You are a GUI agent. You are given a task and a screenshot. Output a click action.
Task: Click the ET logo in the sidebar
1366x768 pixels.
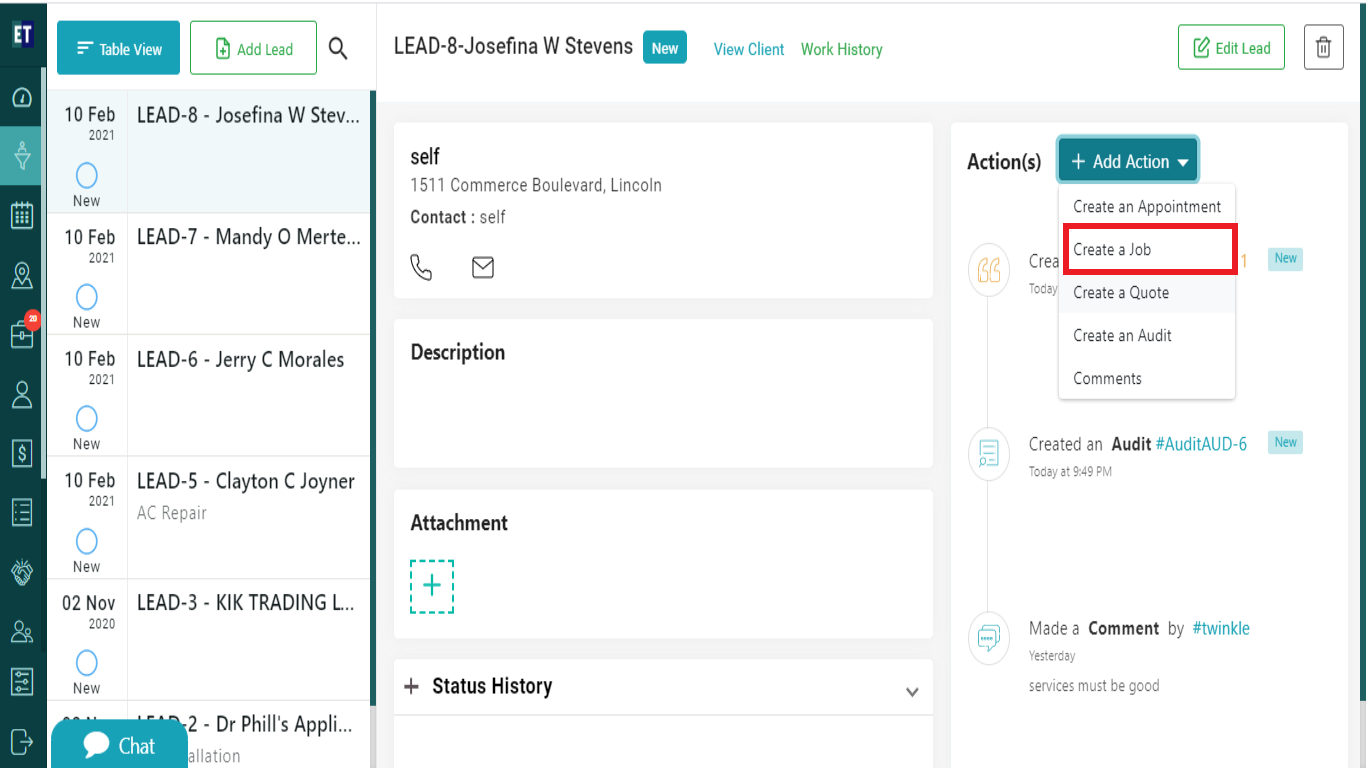point(22,34)
